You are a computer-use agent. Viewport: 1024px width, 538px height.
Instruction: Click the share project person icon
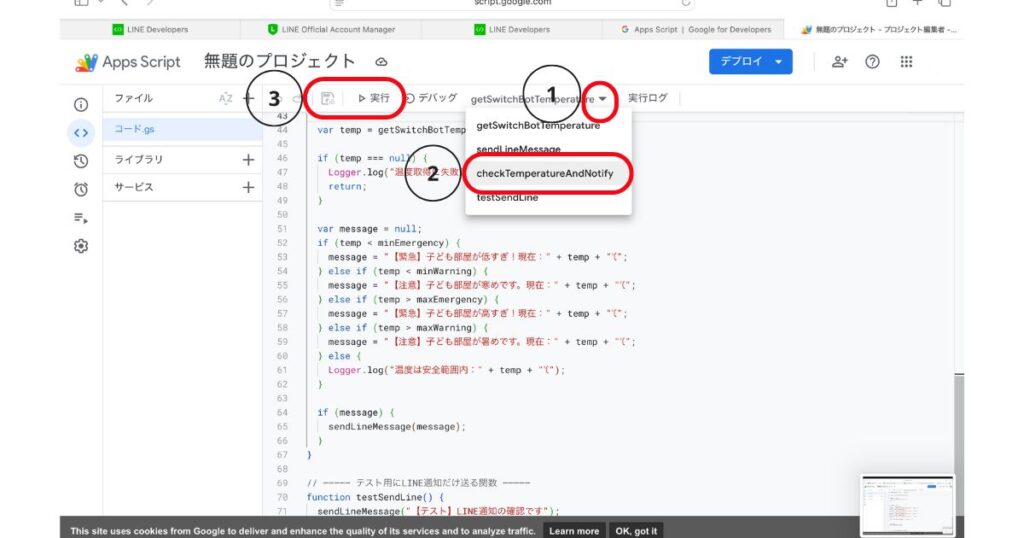pos(839,61)
